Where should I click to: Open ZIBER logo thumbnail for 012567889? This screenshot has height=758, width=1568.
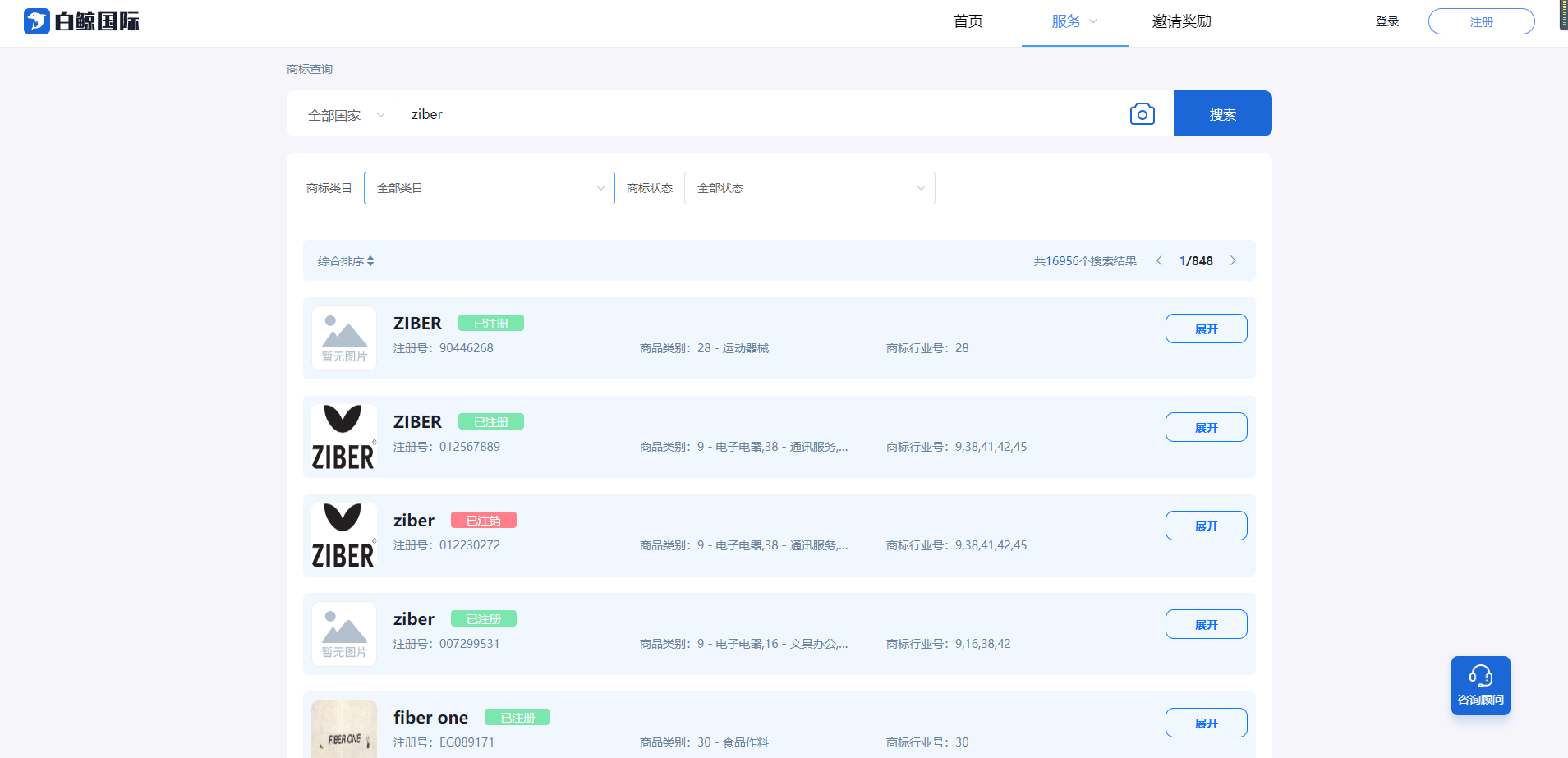coord(344,437)
